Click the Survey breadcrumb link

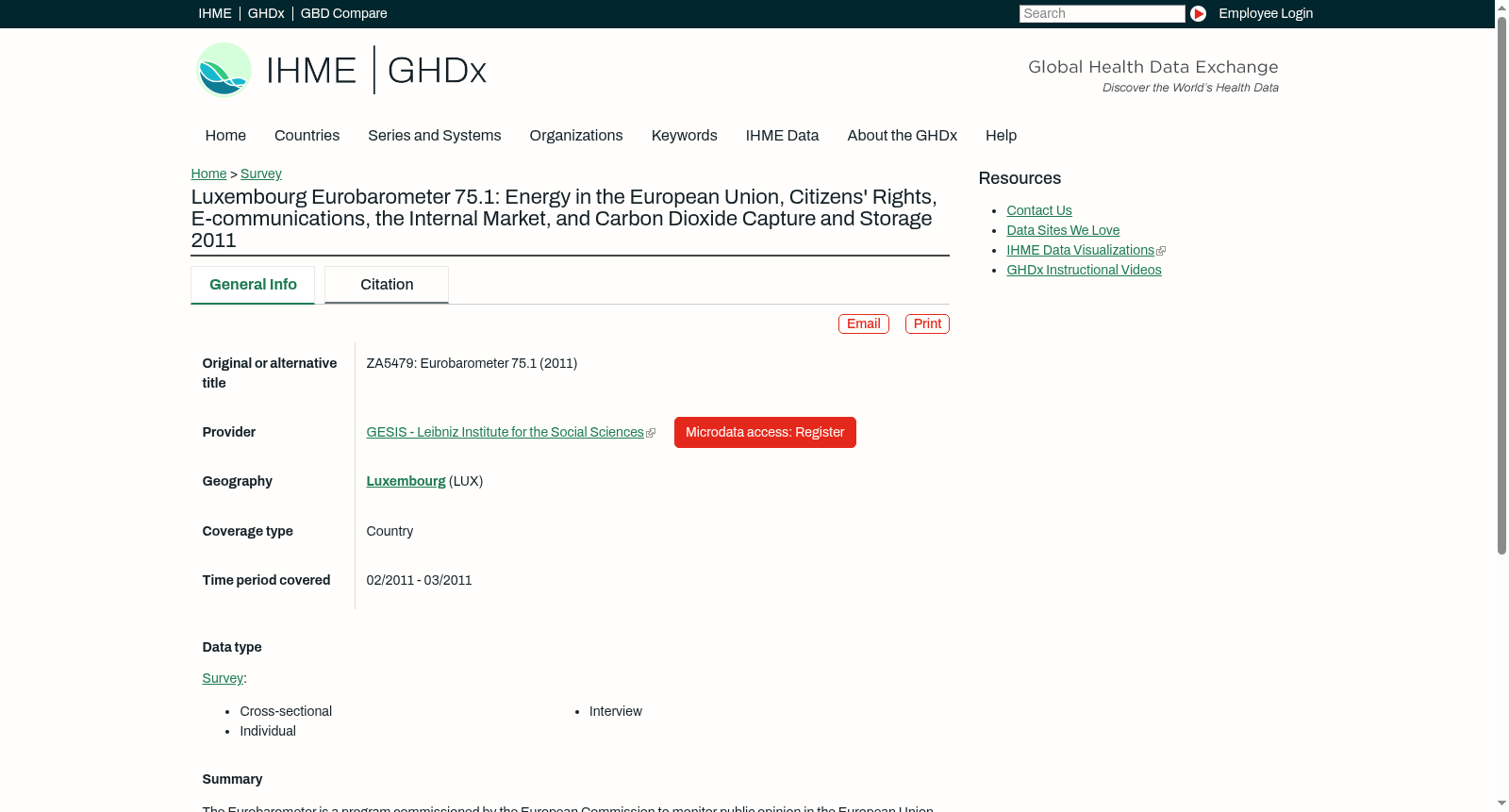click(x=261, y=174)
